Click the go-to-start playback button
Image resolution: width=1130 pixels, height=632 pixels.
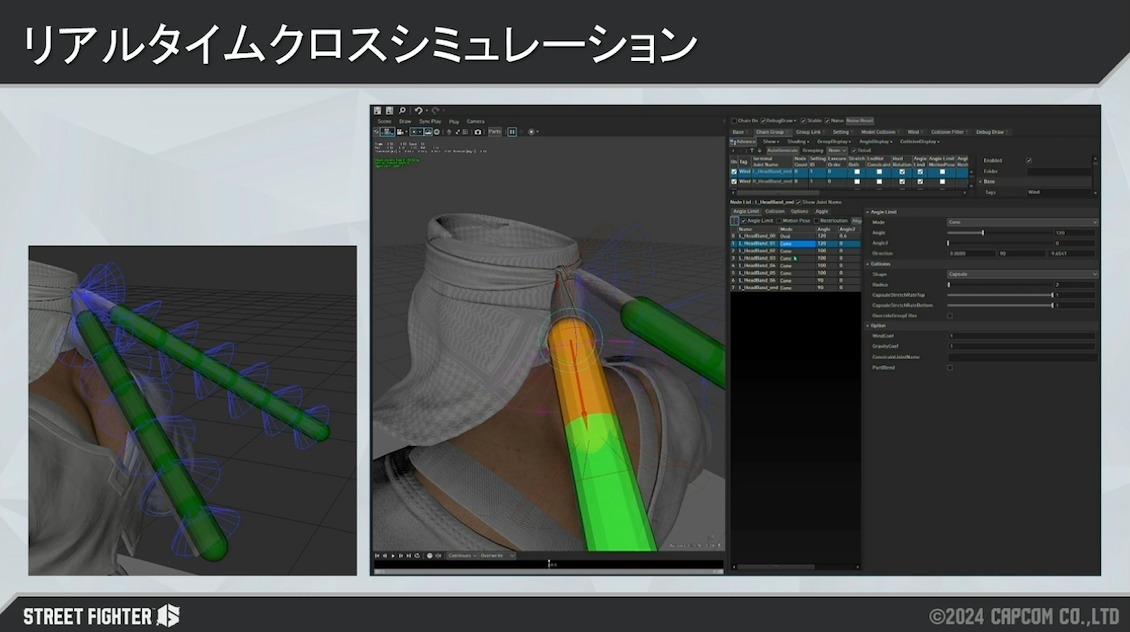coord(377,556)
